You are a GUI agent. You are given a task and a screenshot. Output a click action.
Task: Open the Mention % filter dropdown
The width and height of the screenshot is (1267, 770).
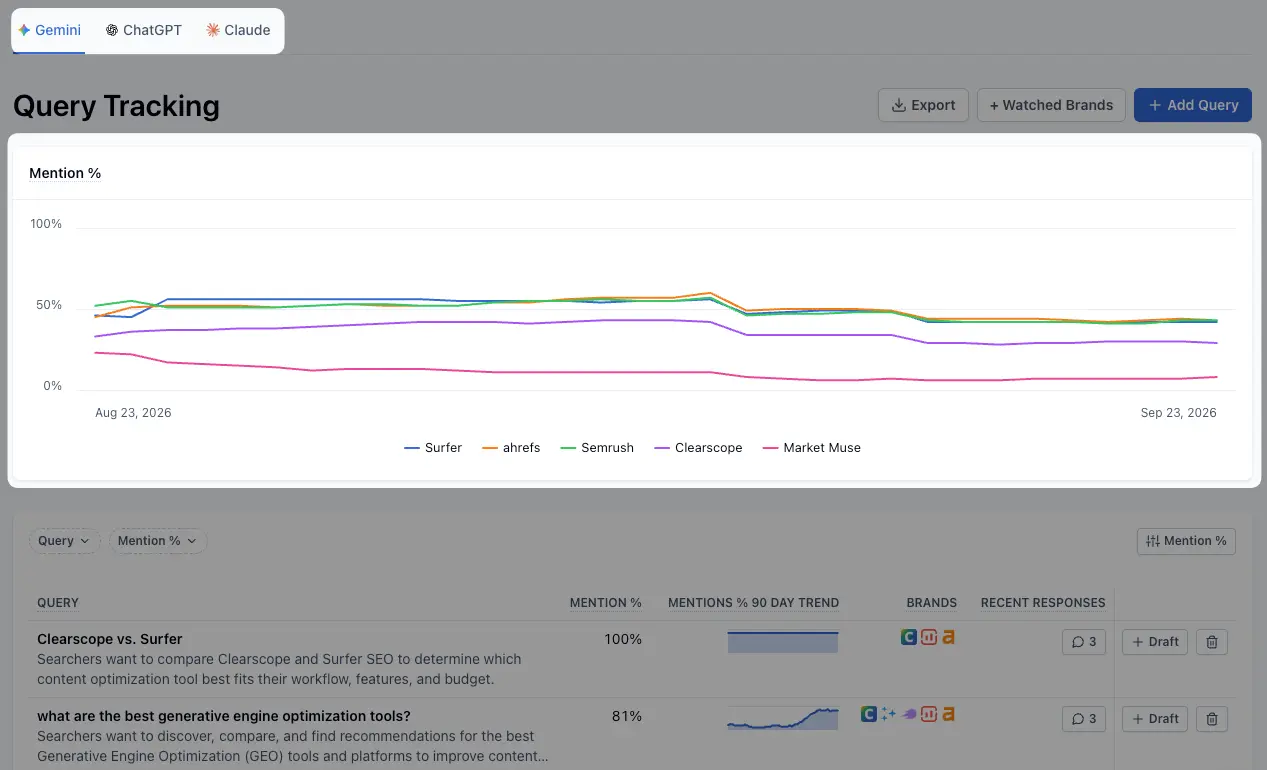tap(158, 541)
